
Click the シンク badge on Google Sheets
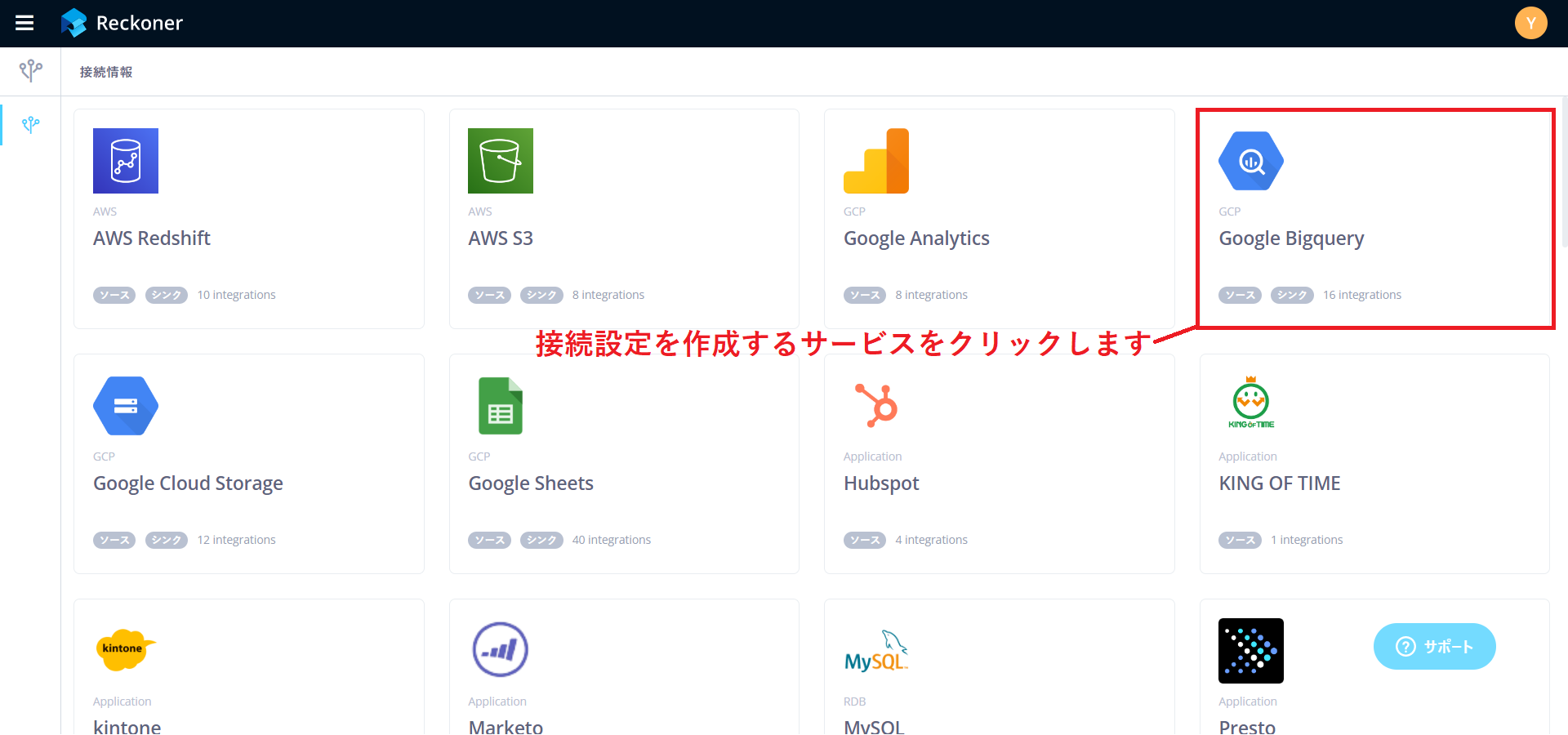tap(541, 540)
